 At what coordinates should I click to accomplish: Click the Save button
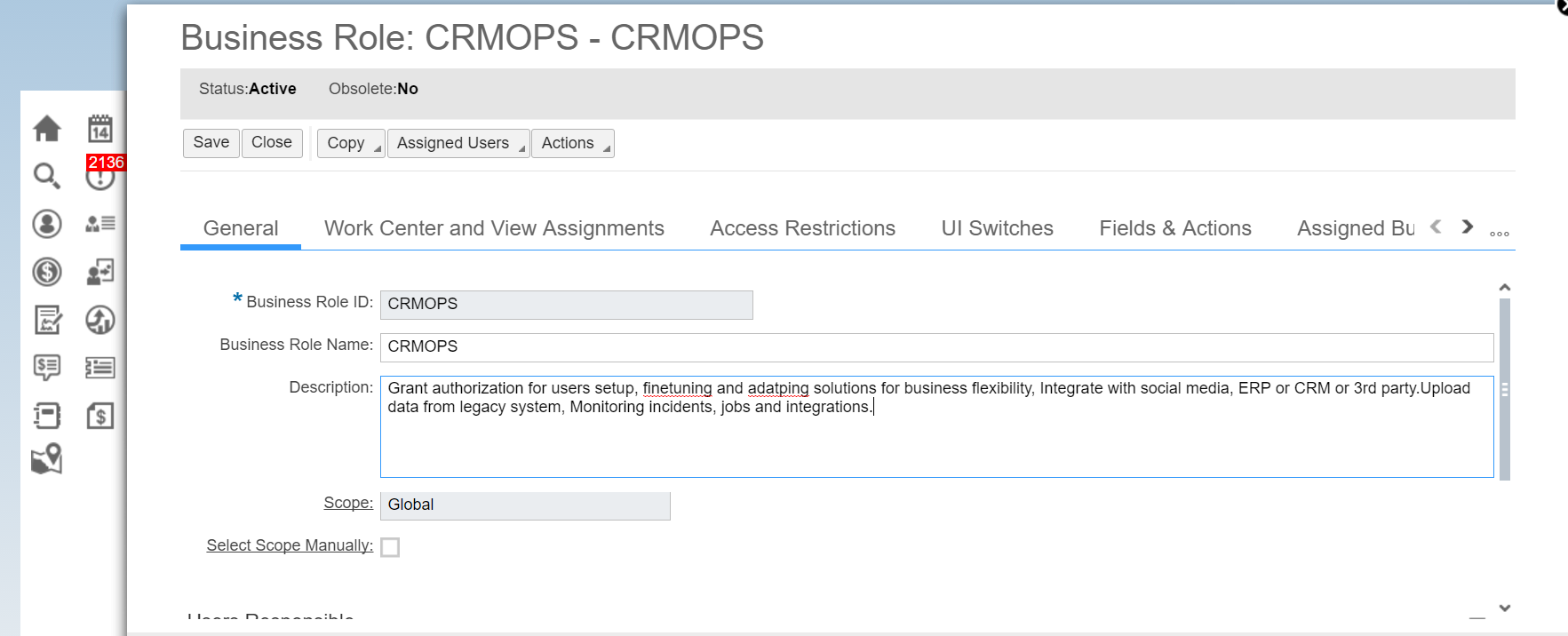(211, 143)
